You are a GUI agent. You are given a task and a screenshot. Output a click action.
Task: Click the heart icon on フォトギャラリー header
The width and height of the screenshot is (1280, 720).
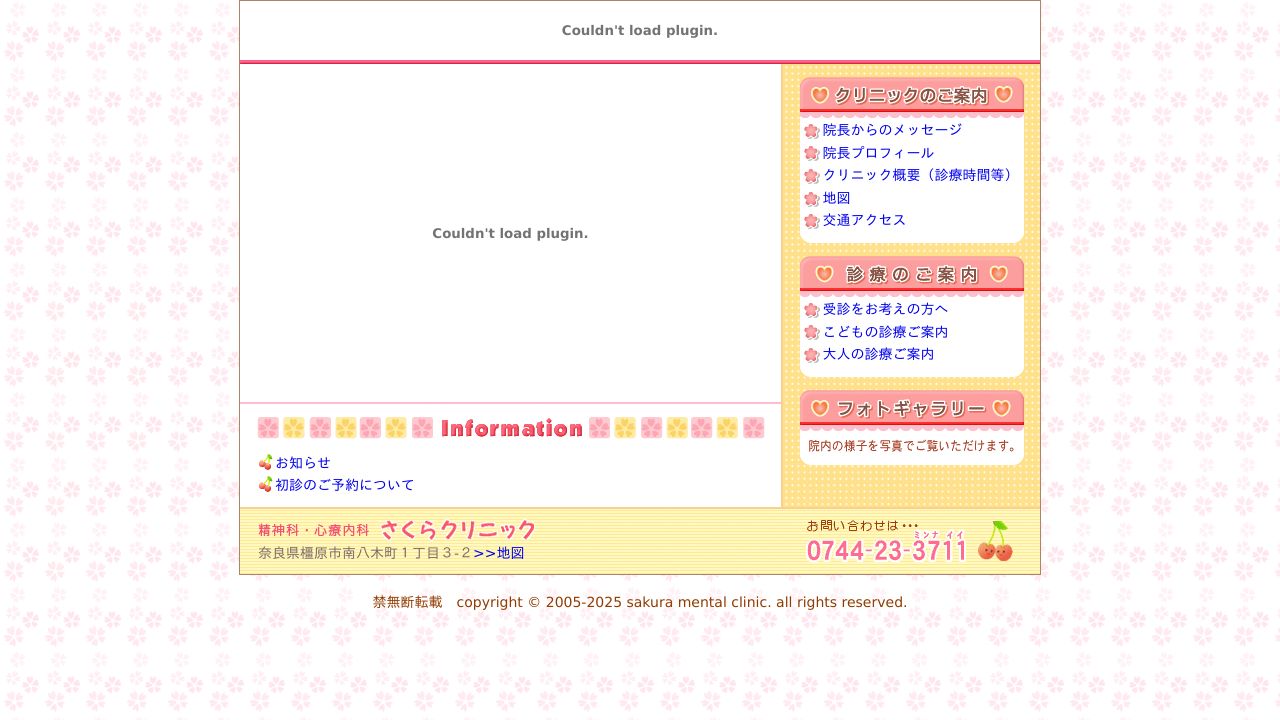click(818, 408)
